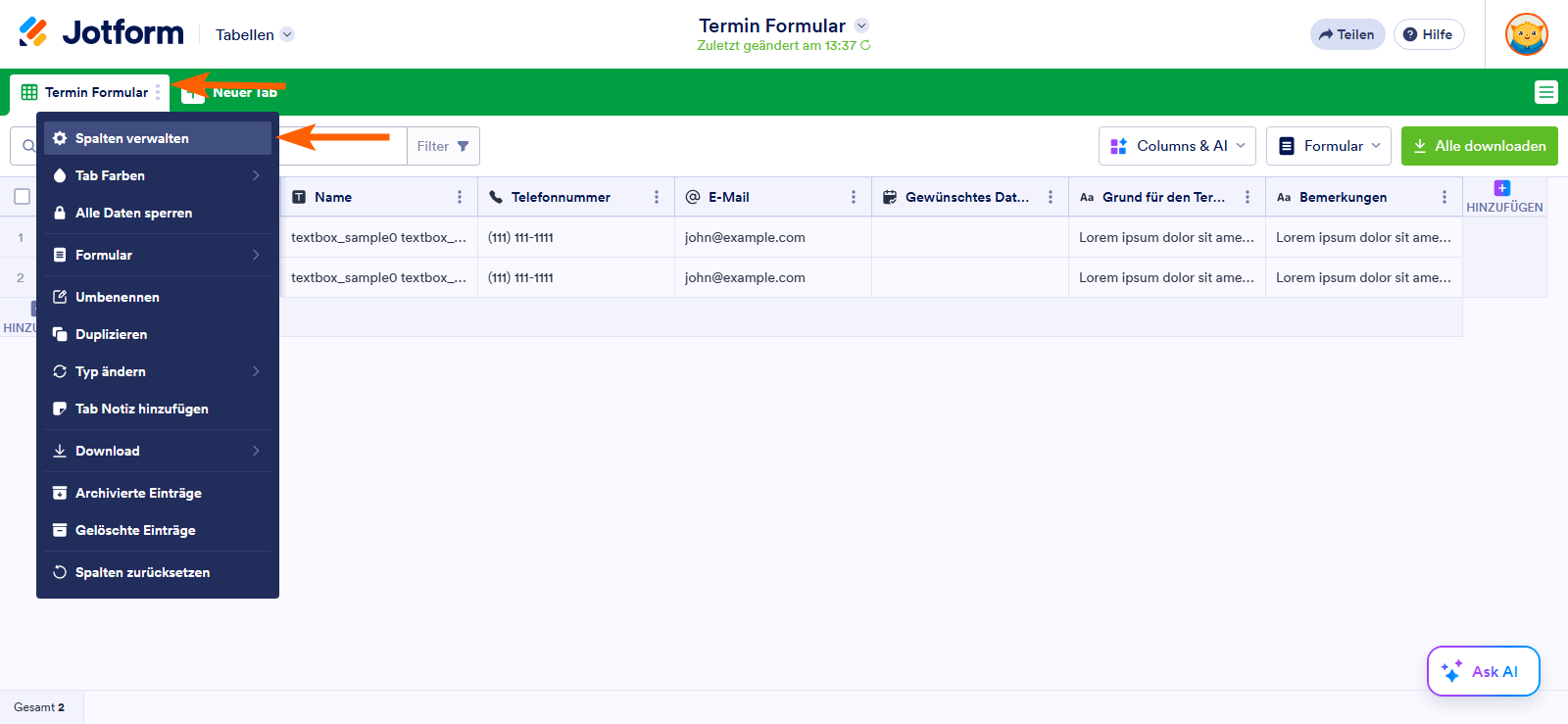Viewport: 1568px width, 724px height.
Task: Click the download arrow icon on Alle downloaden
Action: click(1420, 146)
